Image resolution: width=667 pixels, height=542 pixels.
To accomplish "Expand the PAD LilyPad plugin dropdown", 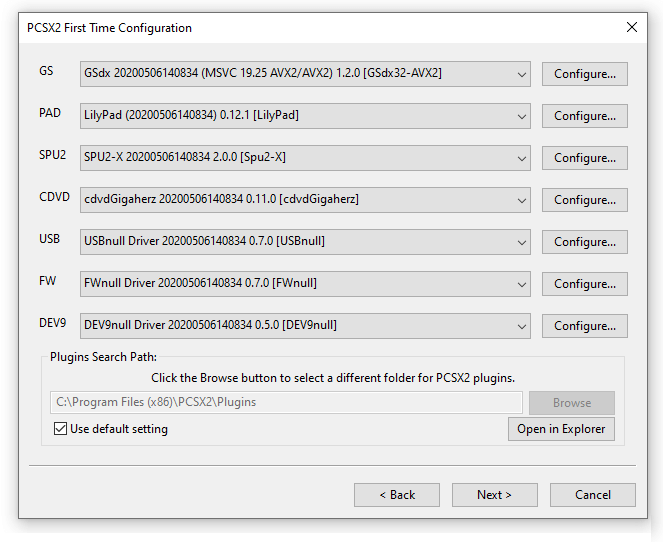I will click(x=305, y=116).
